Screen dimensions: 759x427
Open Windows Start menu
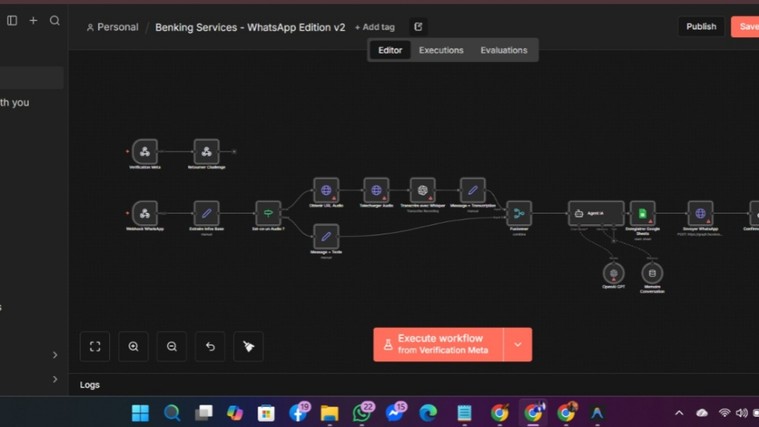click(x=140, y=413)
